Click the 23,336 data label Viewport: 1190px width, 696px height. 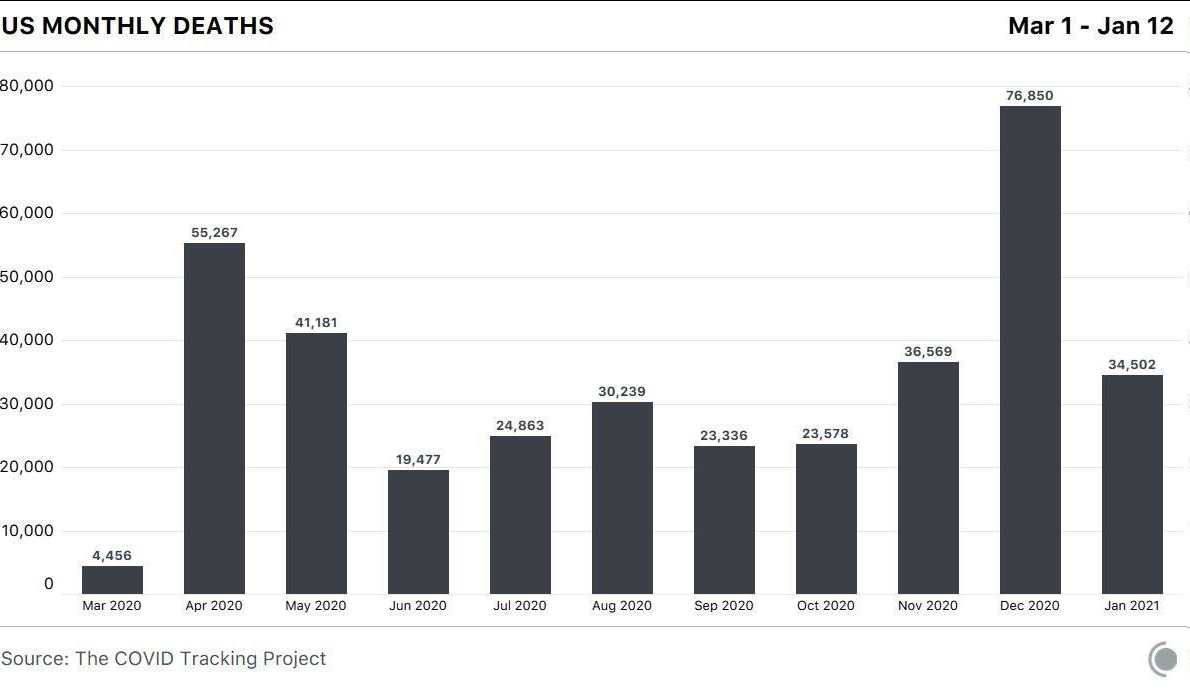point(724,436)
